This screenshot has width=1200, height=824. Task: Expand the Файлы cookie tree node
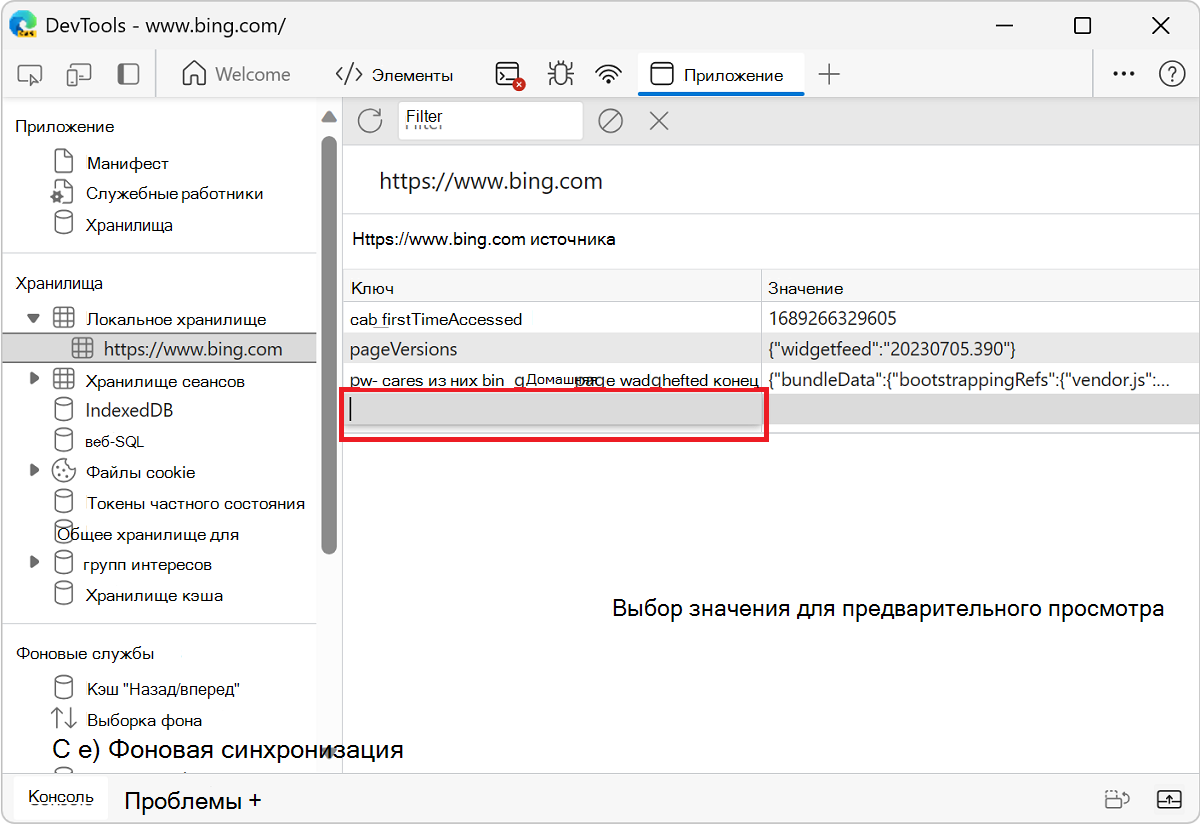coord(34,470)
